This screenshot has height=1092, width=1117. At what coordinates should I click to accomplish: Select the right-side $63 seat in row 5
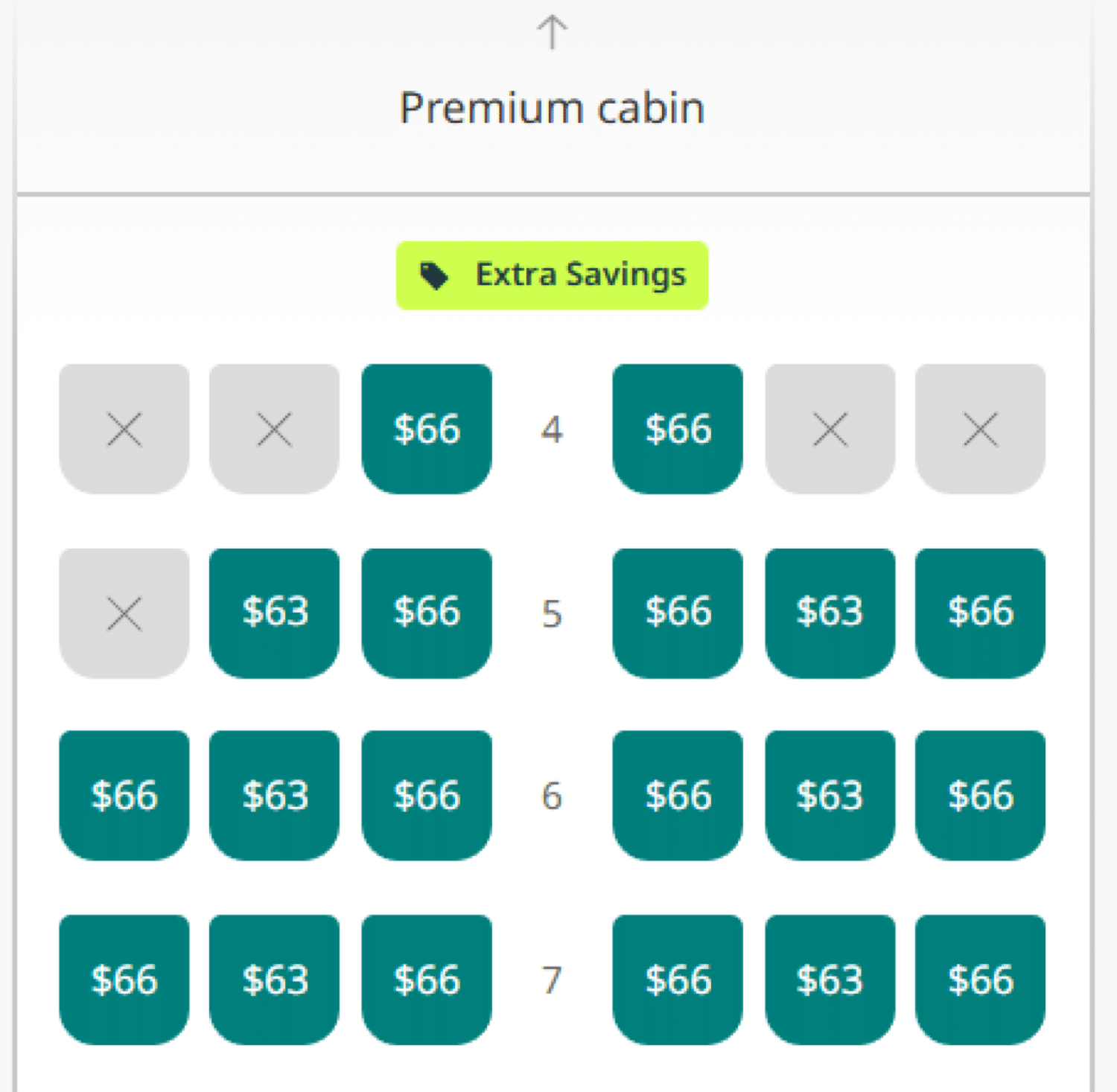[830, 613]
